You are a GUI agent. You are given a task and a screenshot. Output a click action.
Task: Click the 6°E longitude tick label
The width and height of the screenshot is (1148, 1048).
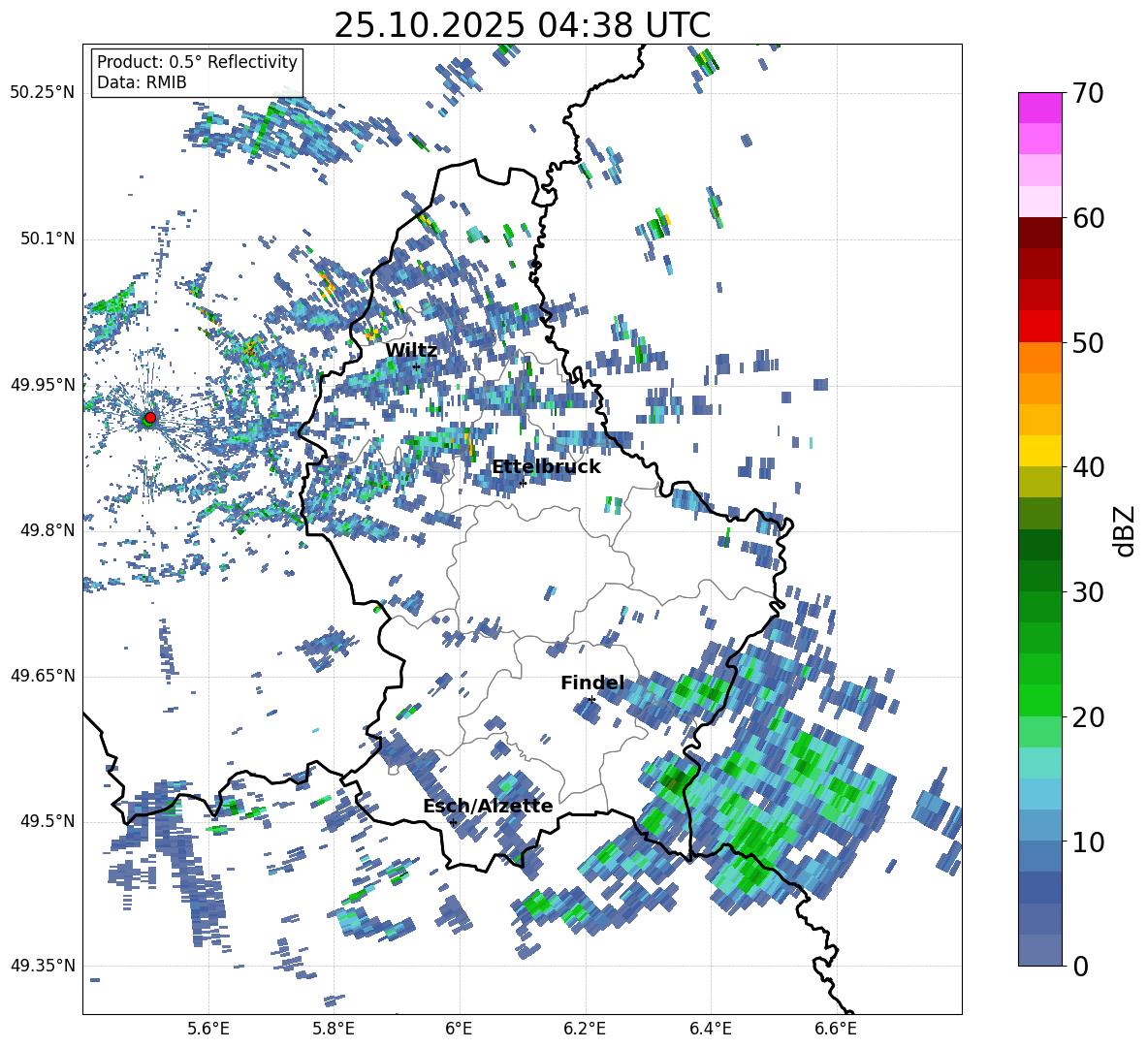tap(459, 1029)
